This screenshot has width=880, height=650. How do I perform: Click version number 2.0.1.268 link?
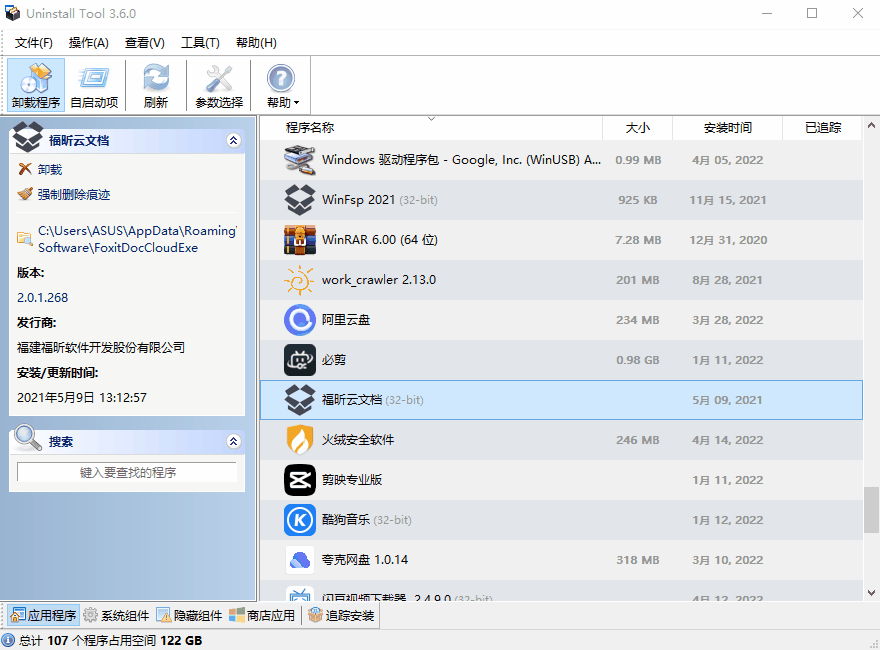point(43,297)
